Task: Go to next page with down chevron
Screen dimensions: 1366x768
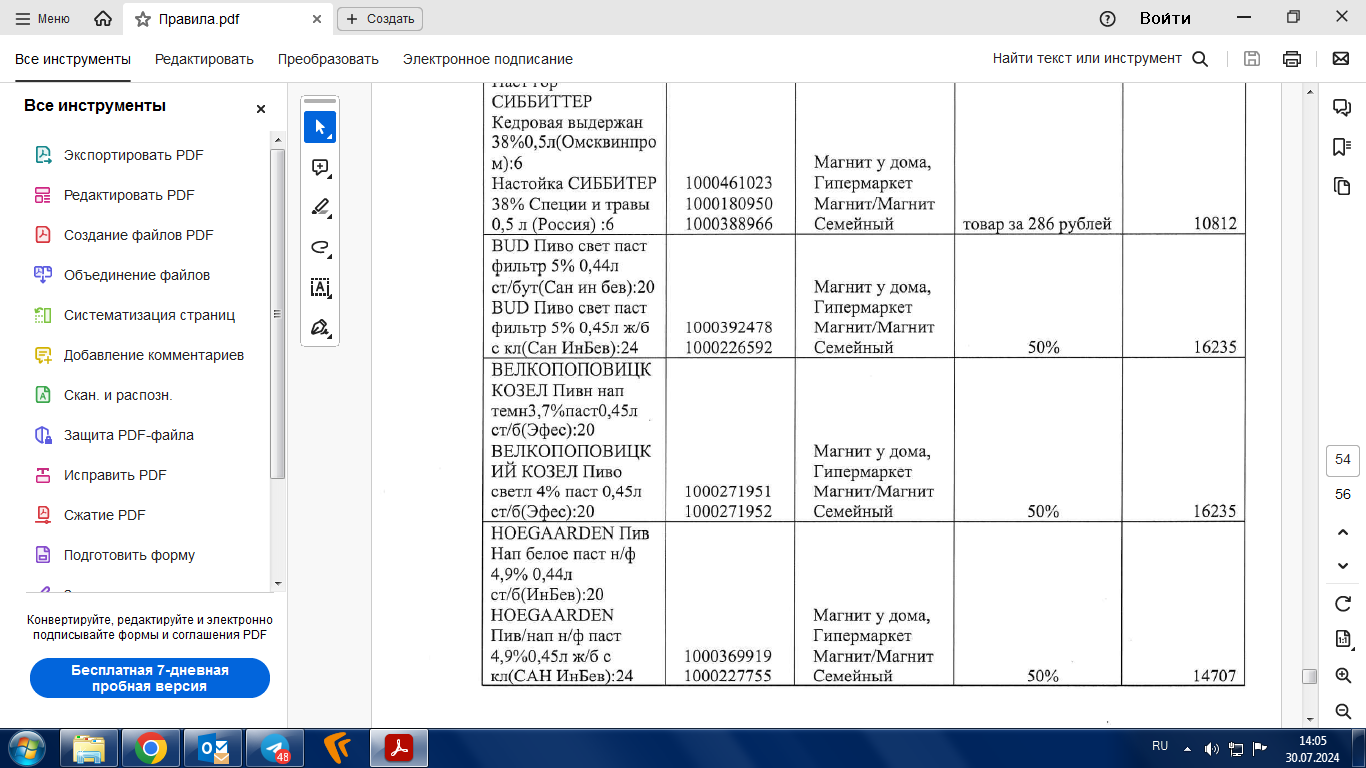Action: point(1343,566)
